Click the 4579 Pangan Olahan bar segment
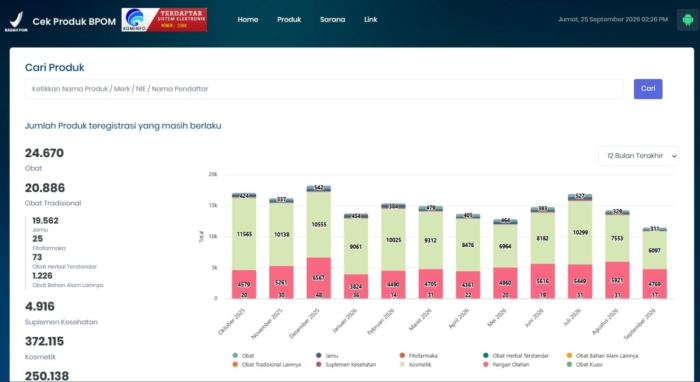 point(244,284)
